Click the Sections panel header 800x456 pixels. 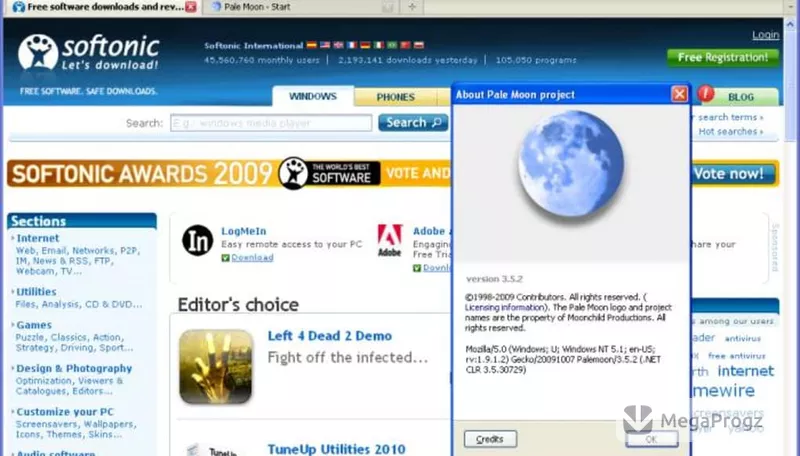click(x=82, y=221)
